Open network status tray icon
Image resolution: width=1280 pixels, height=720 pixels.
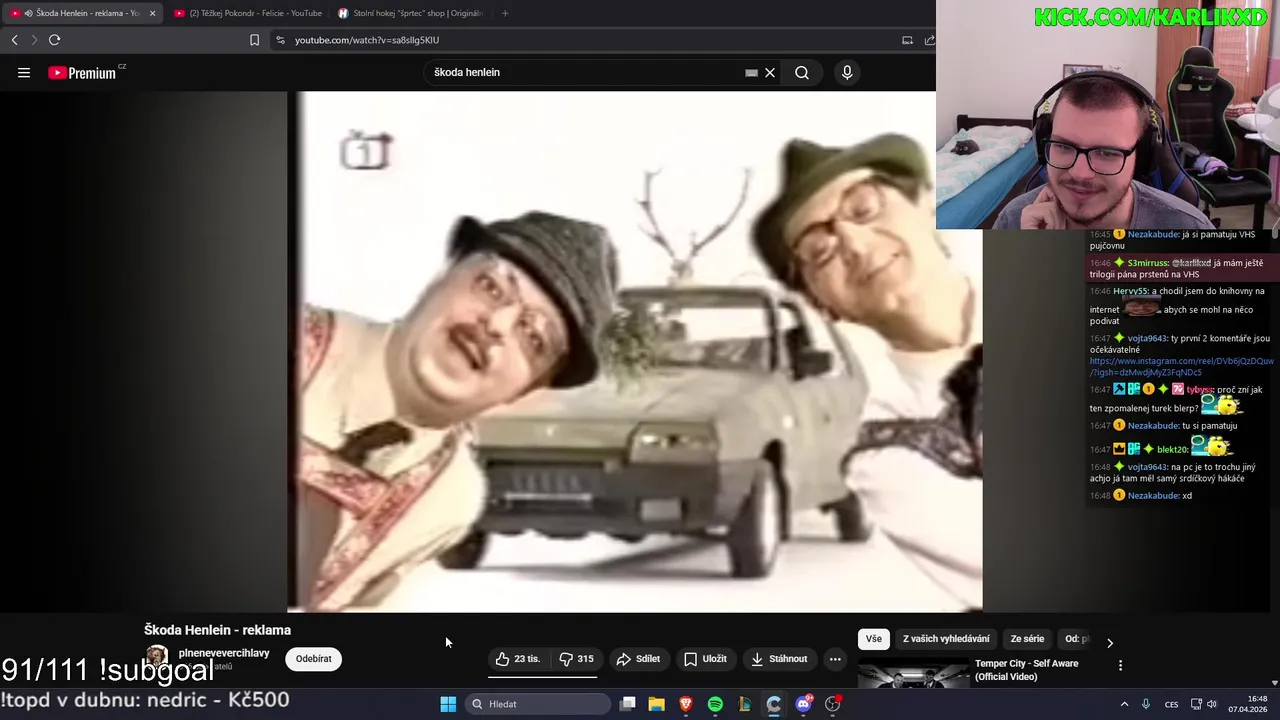(x=1196, y=704)
